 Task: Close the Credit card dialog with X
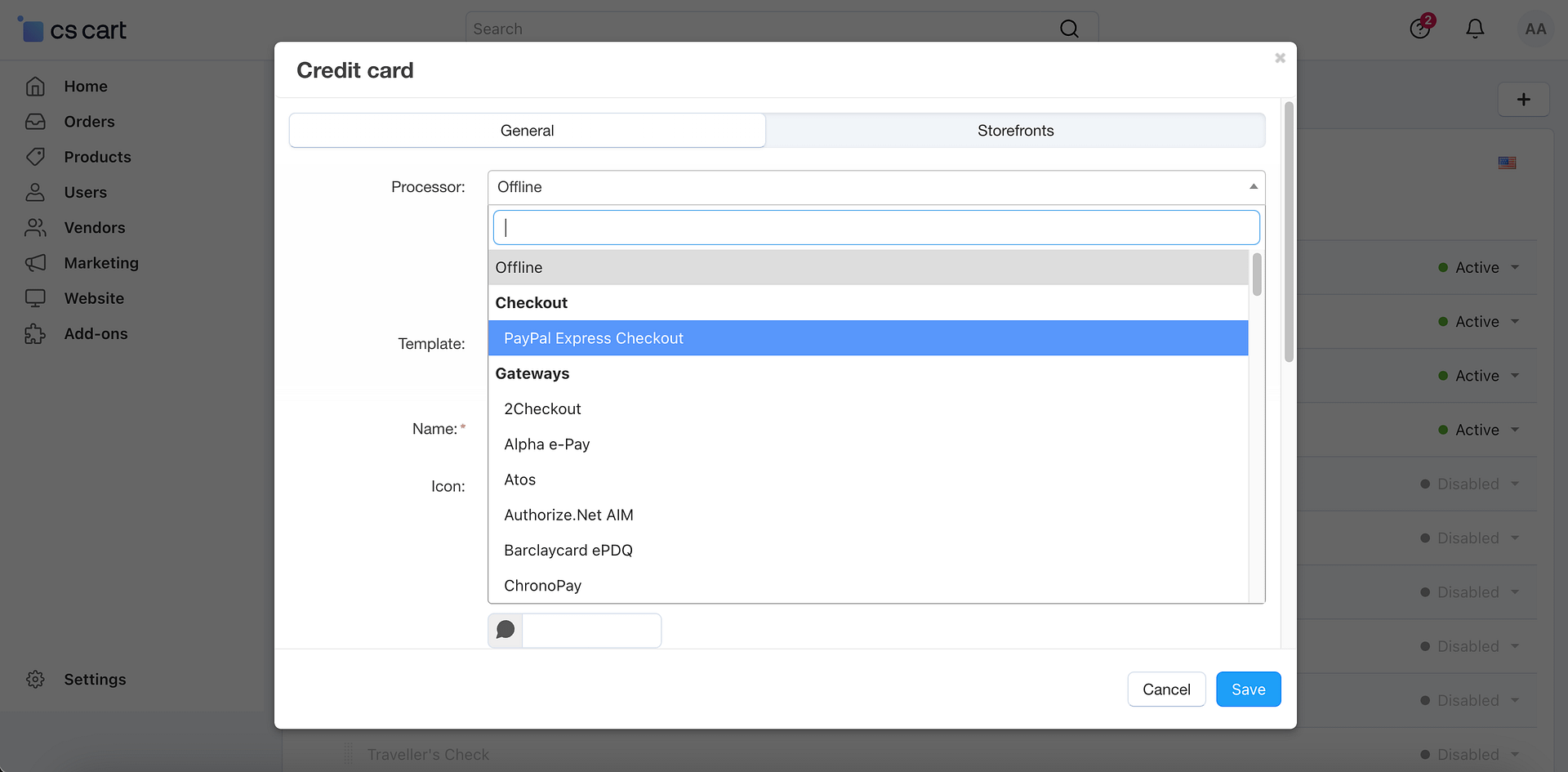coord(1280,58)
